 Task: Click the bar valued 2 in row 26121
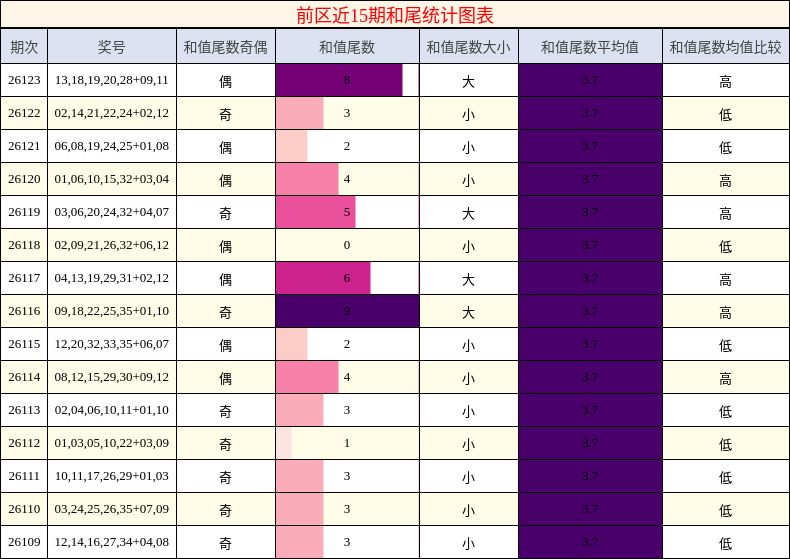point(292,146)
